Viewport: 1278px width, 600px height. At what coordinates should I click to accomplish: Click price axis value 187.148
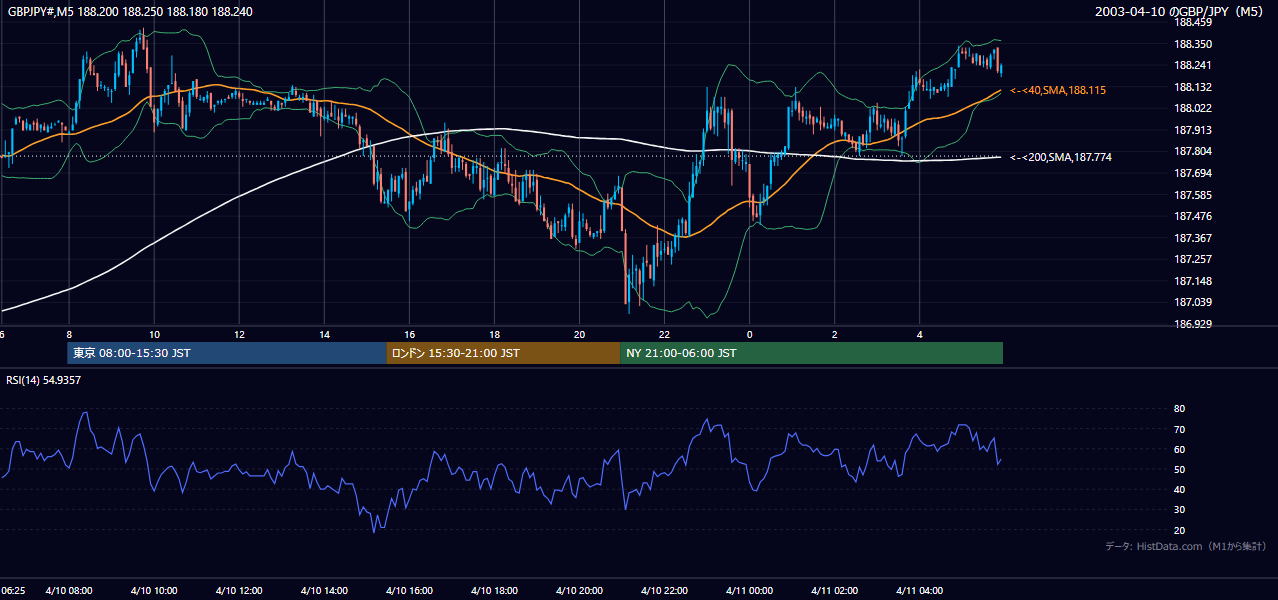1193,281
